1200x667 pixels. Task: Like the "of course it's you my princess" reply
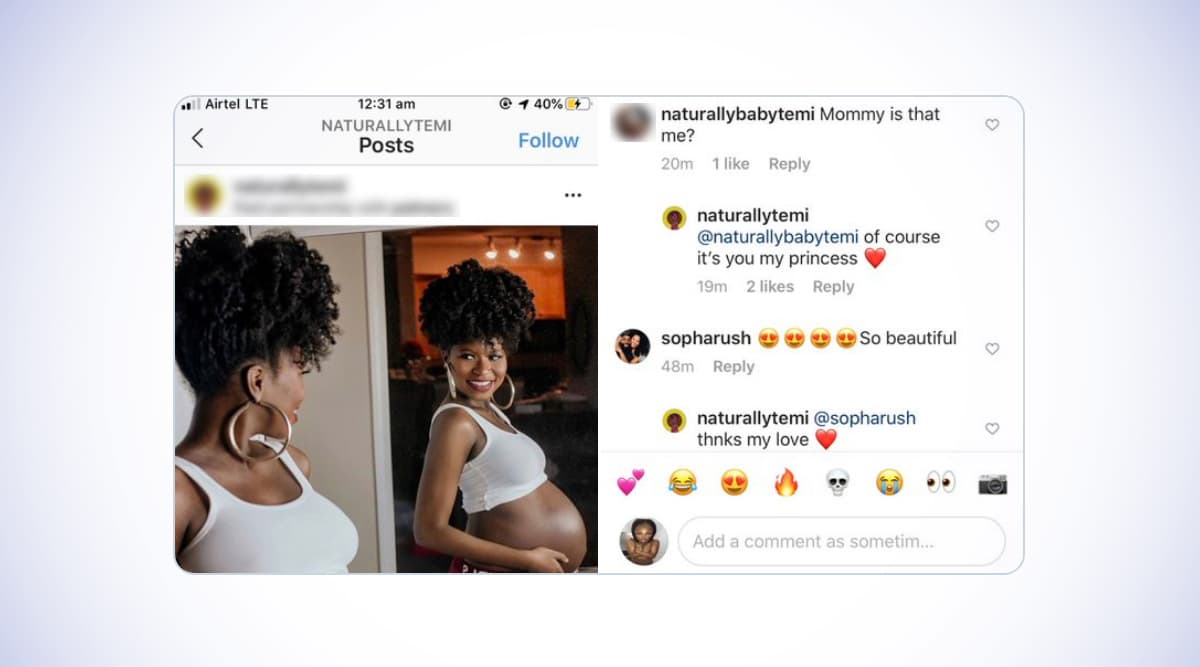(992, 226)
